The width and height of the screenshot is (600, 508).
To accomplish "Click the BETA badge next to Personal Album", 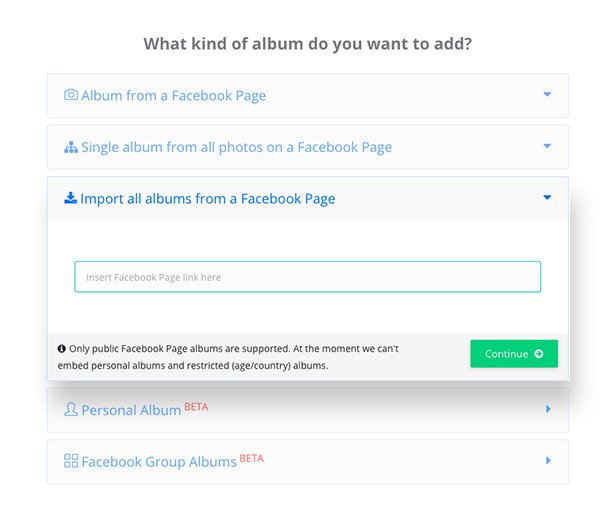I will click(x=196, y=407).
